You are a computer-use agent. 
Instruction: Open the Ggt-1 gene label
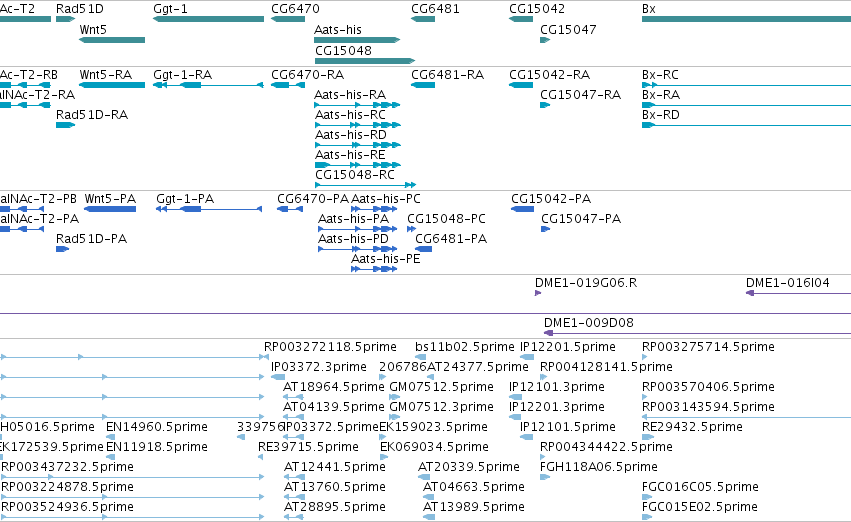tap(170, 9)
